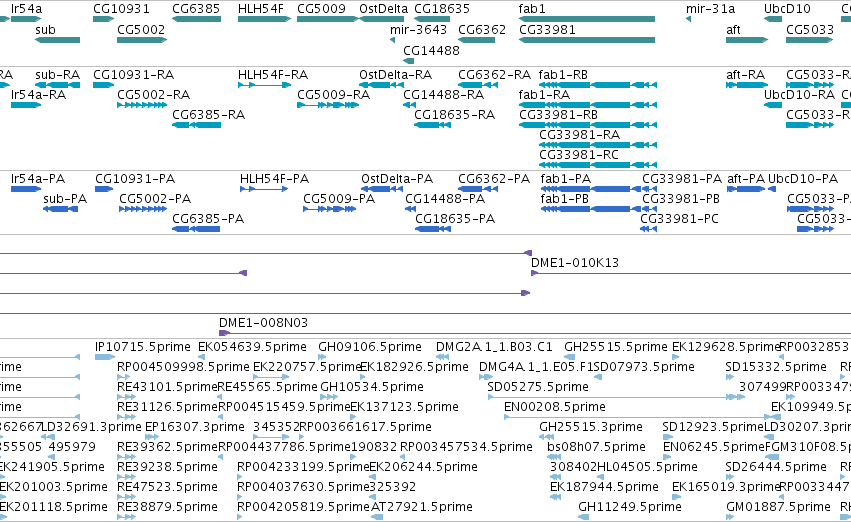Screen dimensions: 851x522
Task: Click the OstDelta-RA transcript label
Action: click(396, 75)
